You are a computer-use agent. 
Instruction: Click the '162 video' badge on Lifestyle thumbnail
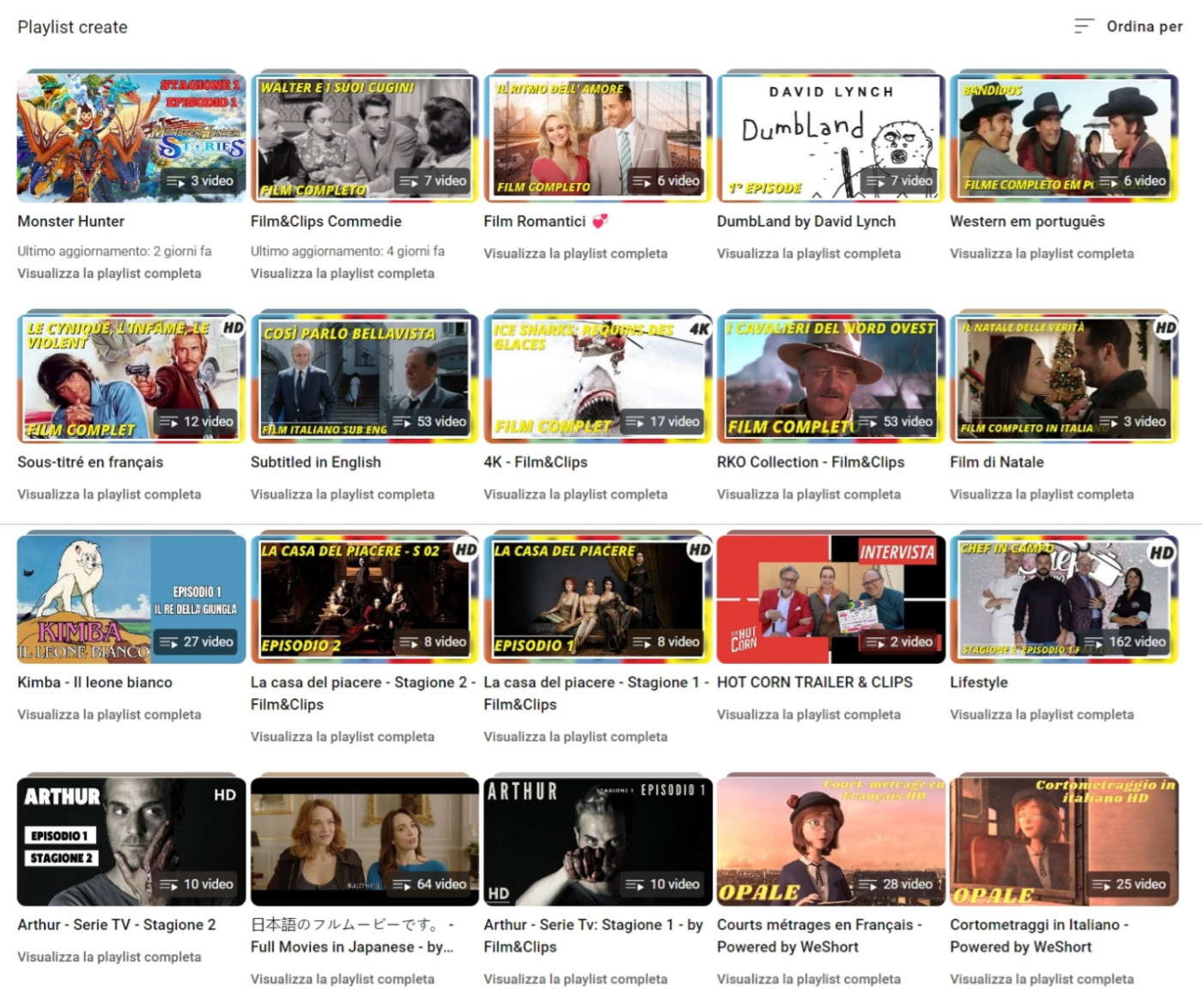(x=1126, y=642)
